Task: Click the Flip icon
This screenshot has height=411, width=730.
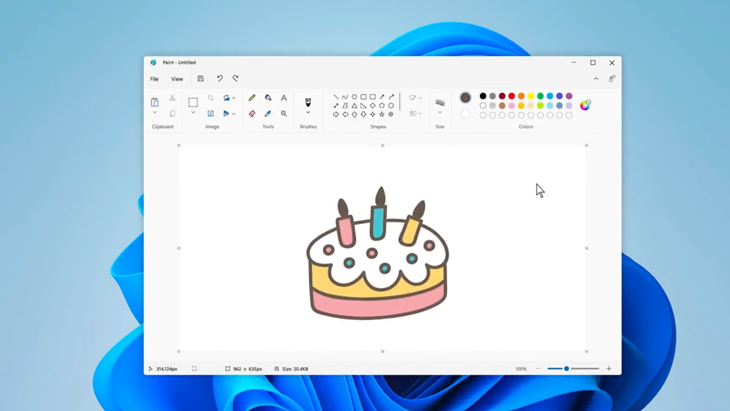Action: pyautogui.click(x=226, y=114)
